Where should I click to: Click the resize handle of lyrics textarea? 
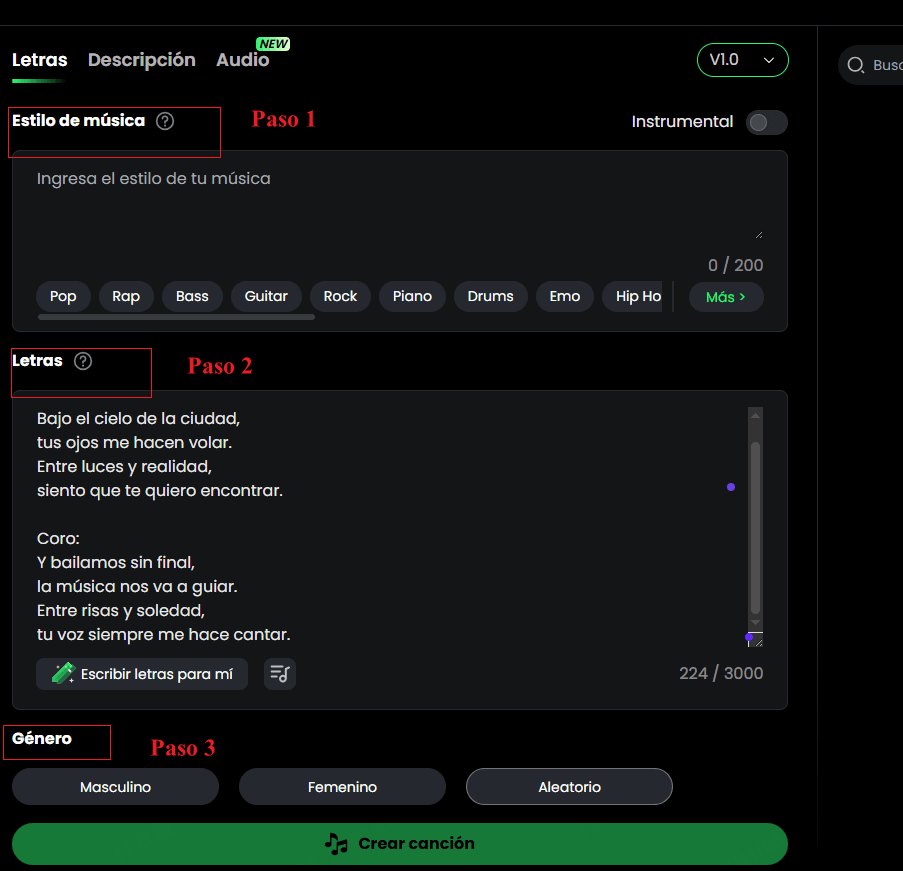[755, 639]
